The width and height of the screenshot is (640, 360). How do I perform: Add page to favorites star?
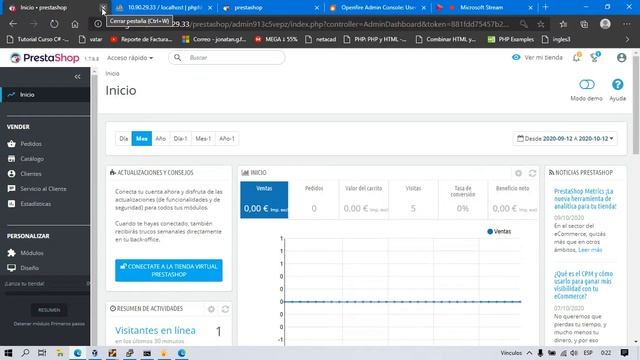click(541, 24)
